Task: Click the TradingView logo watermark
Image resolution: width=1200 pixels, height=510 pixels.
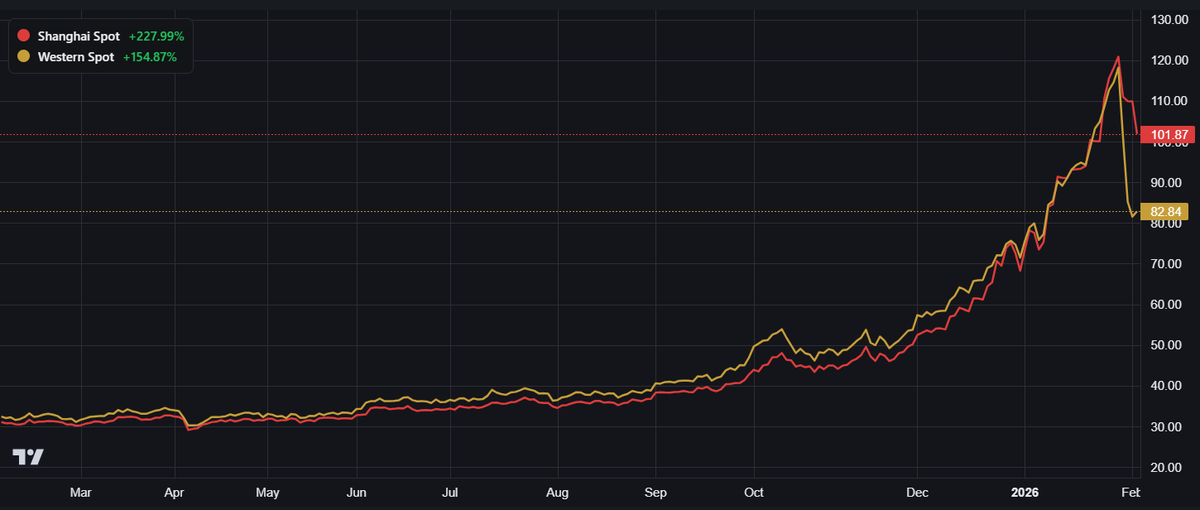Action: click(28, 456)
